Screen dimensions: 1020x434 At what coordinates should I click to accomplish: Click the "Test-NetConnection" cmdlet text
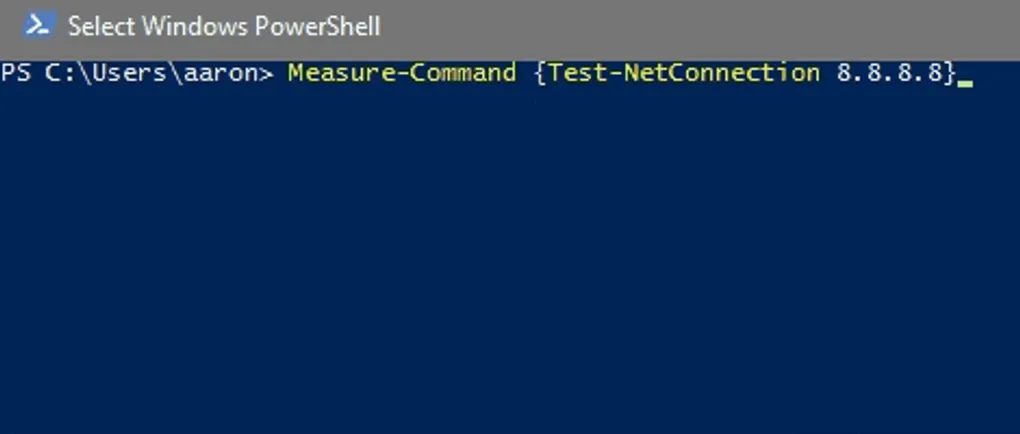(x=684, y=73)
